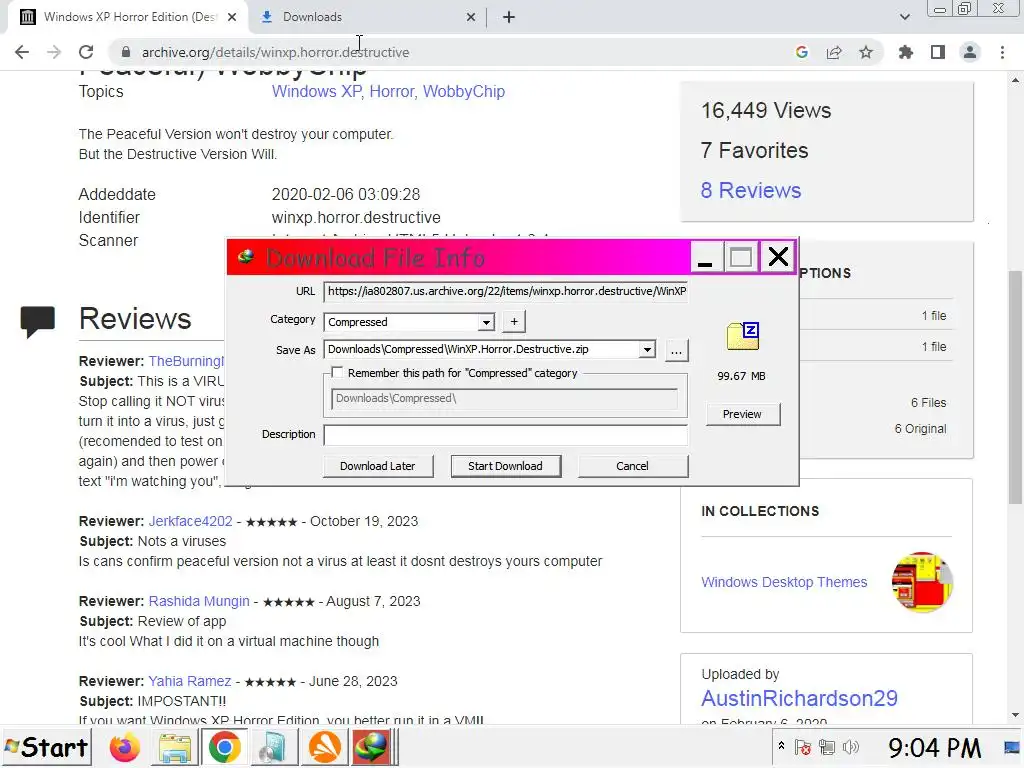Click the 9:04 PM clock
1024x768 pixels.
click(935, 748)
